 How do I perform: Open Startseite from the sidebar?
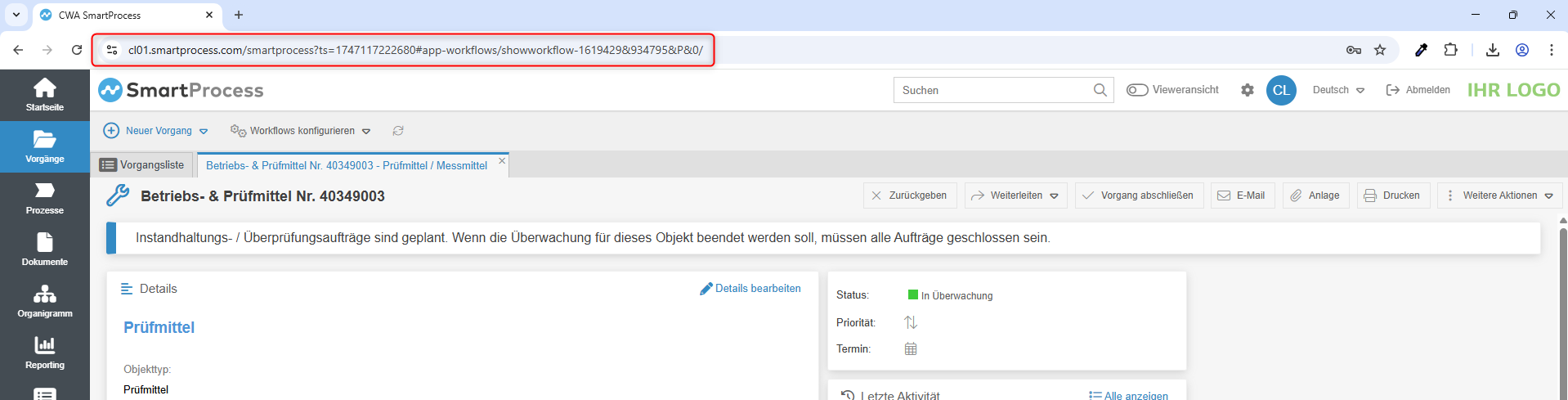click(x=45, y=95)
